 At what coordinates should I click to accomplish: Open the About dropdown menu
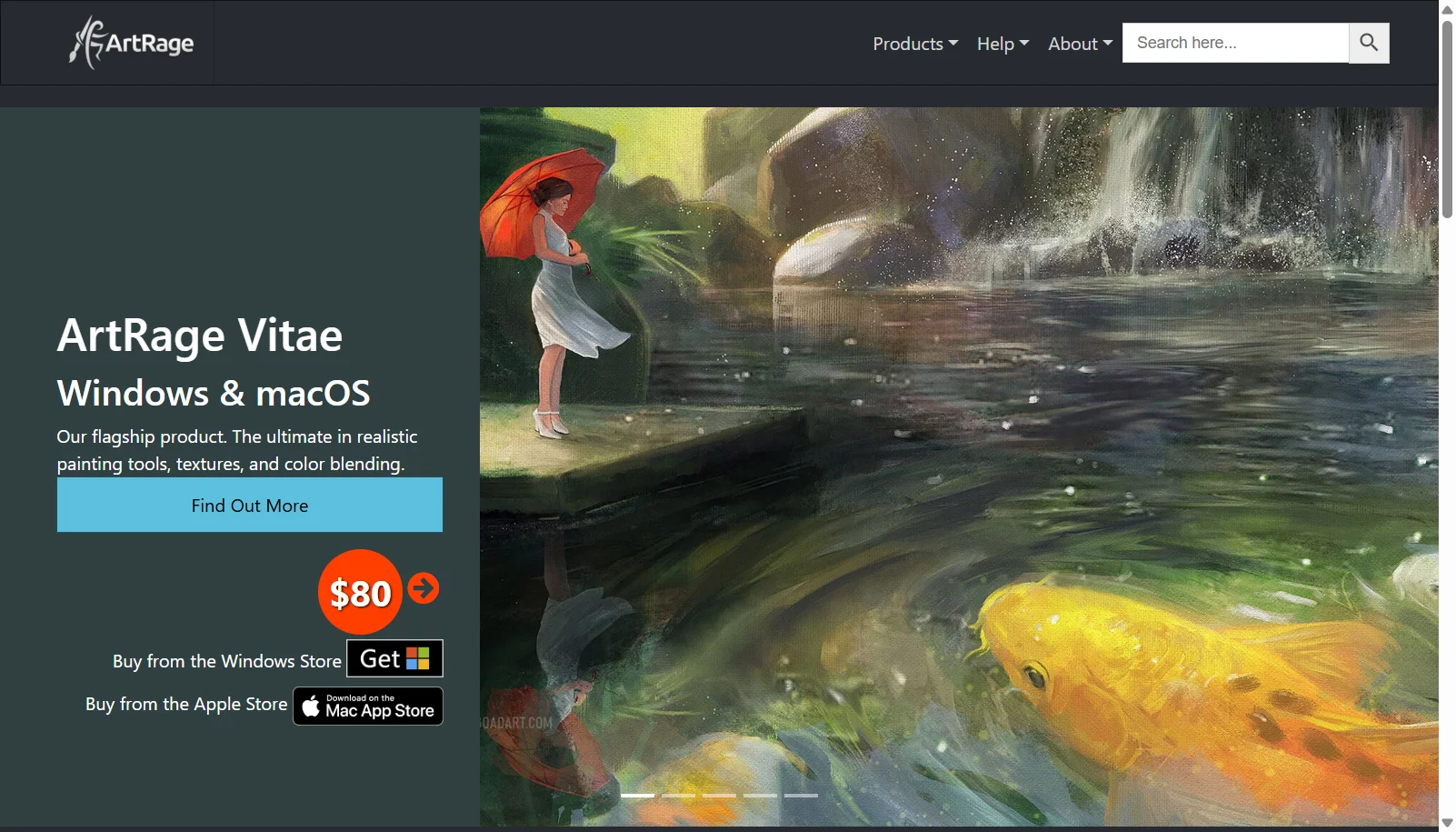1080,44
